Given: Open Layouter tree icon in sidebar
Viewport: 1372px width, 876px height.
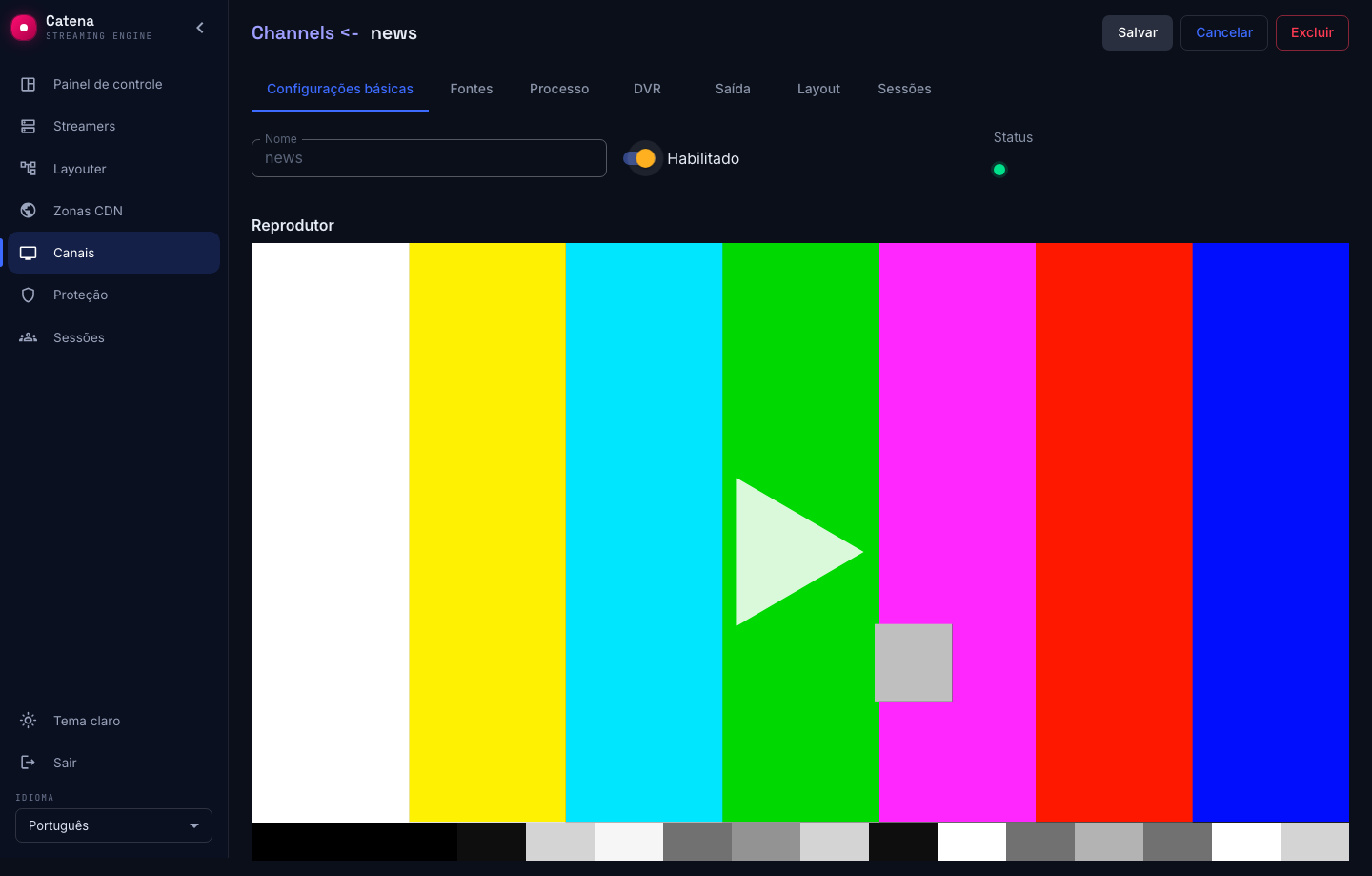Looking at the screenshot, I should click(x=29, y=169).
